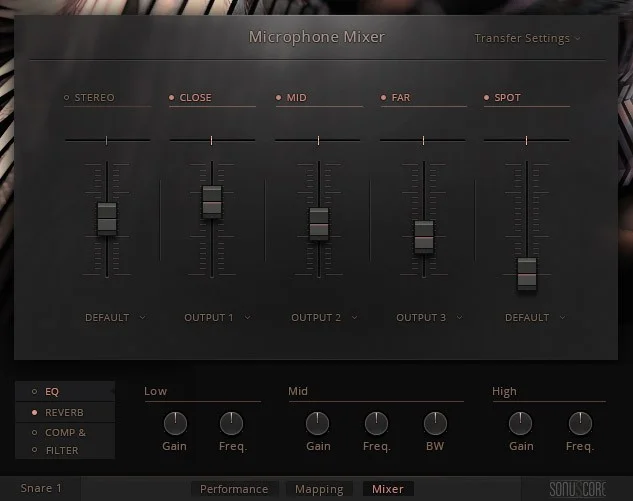Click the SPOT channel label
The height and width of the screenshot is (501, 633).
pyautogui.click(x=507, y=98)
